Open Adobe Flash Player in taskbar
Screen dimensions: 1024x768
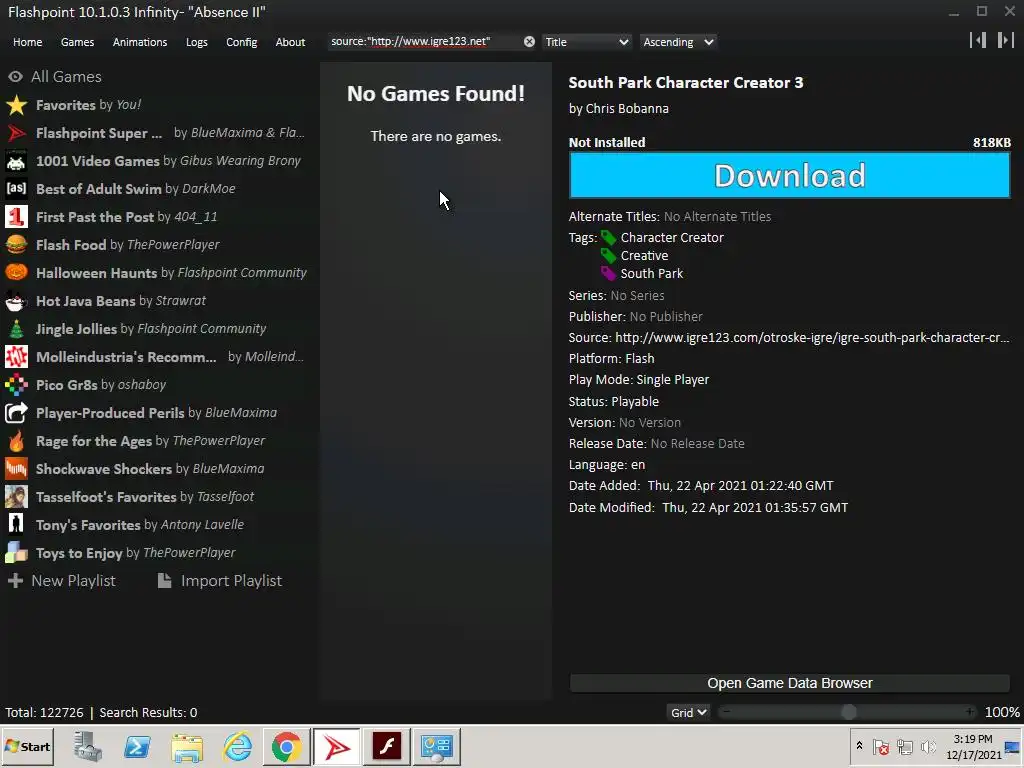click(x=387, y=746)
